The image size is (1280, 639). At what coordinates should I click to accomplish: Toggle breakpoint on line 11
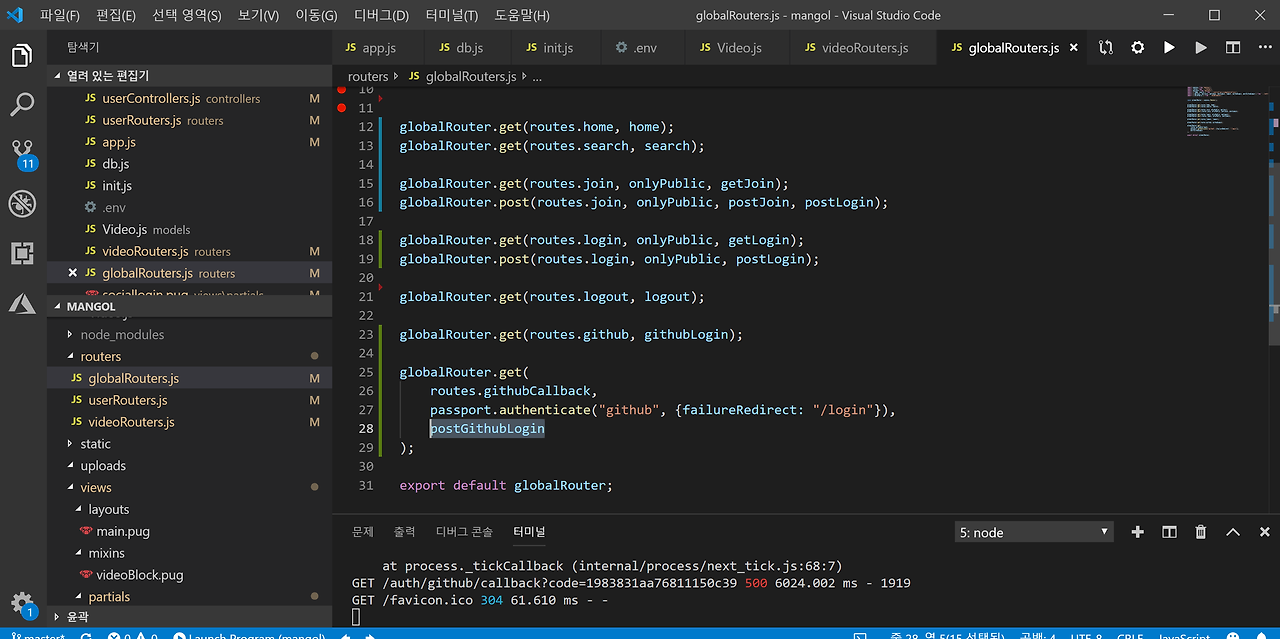(341, 107)
